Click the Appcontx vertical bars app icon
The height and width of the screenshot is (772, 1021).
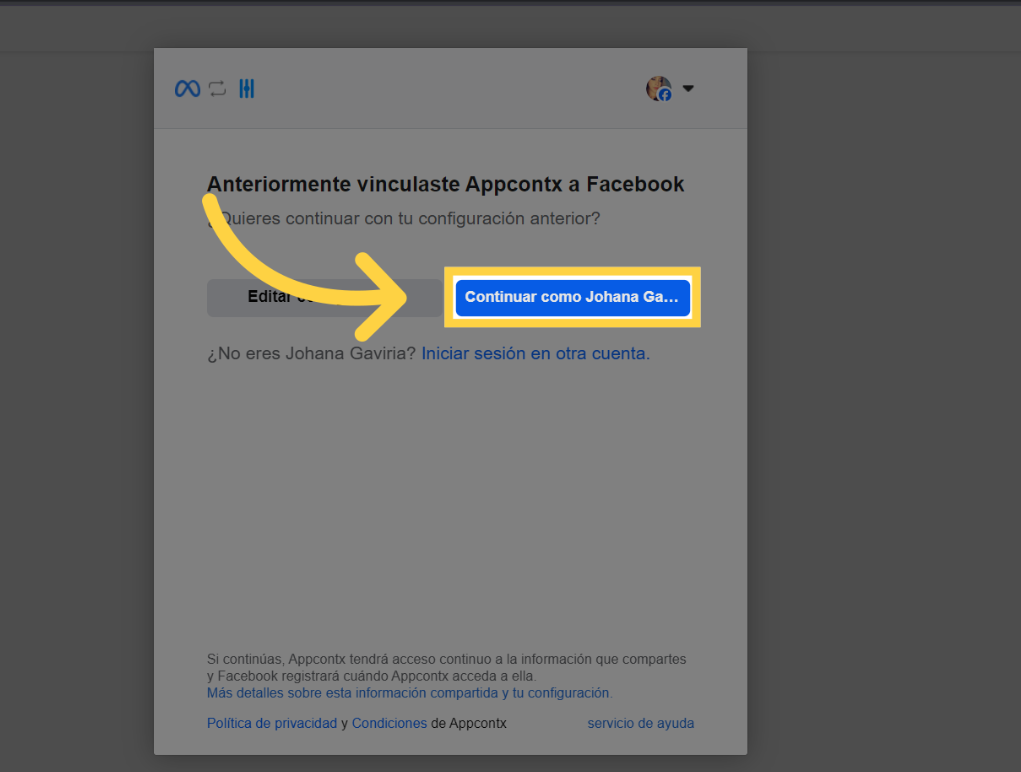tap(247, 89)
